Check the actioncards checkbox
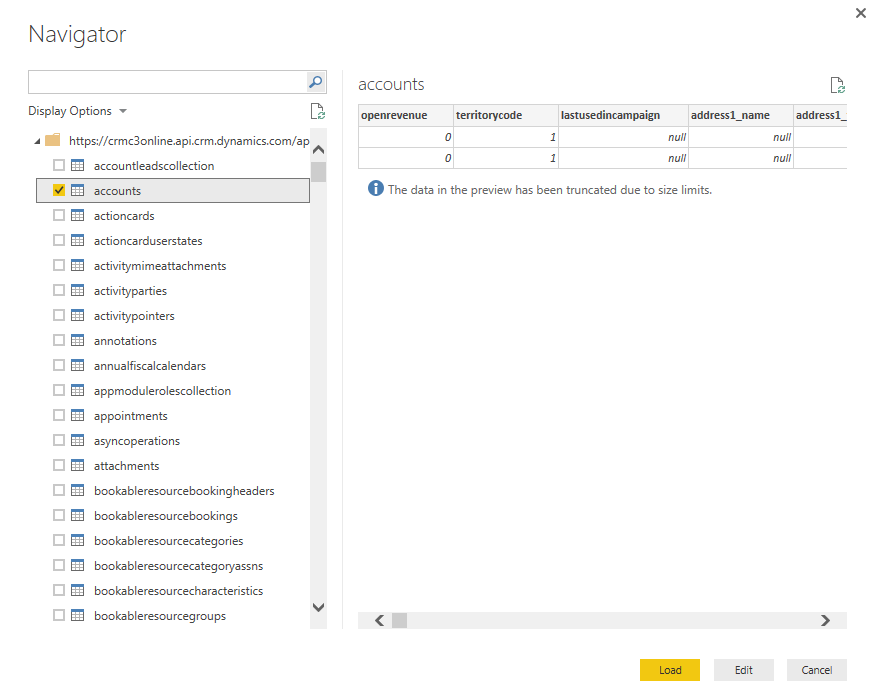This screenshot has width=875, height=697. [x=59, y=215]
